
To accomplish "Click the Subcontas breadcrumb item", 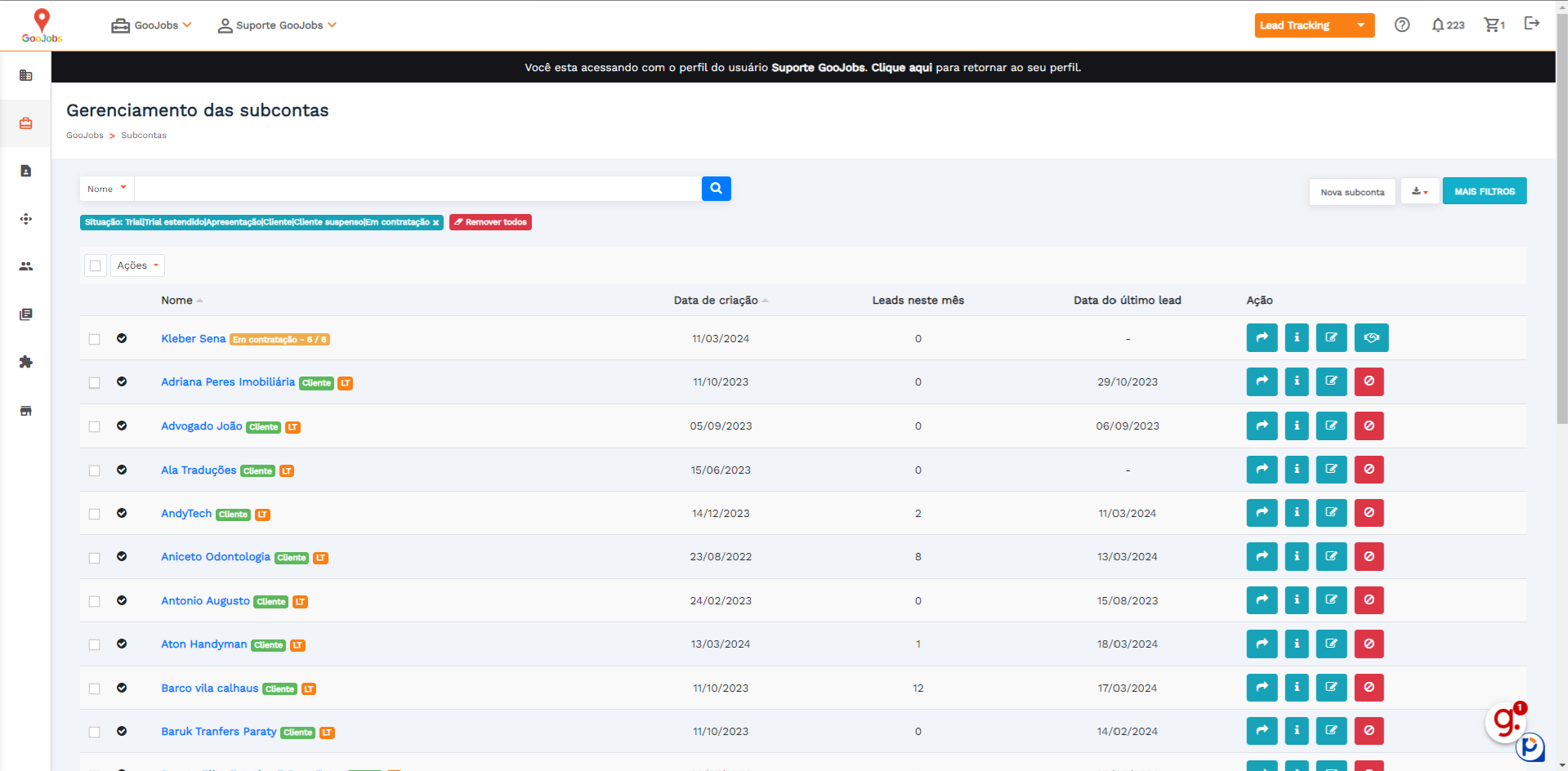I will (x=144, y=136).
